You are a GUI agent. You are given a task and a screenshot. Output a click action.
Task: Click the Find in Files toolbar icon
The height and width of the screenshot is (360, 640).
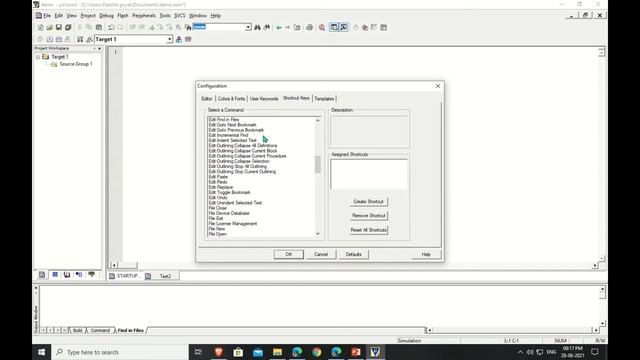(x=188, y=27)
